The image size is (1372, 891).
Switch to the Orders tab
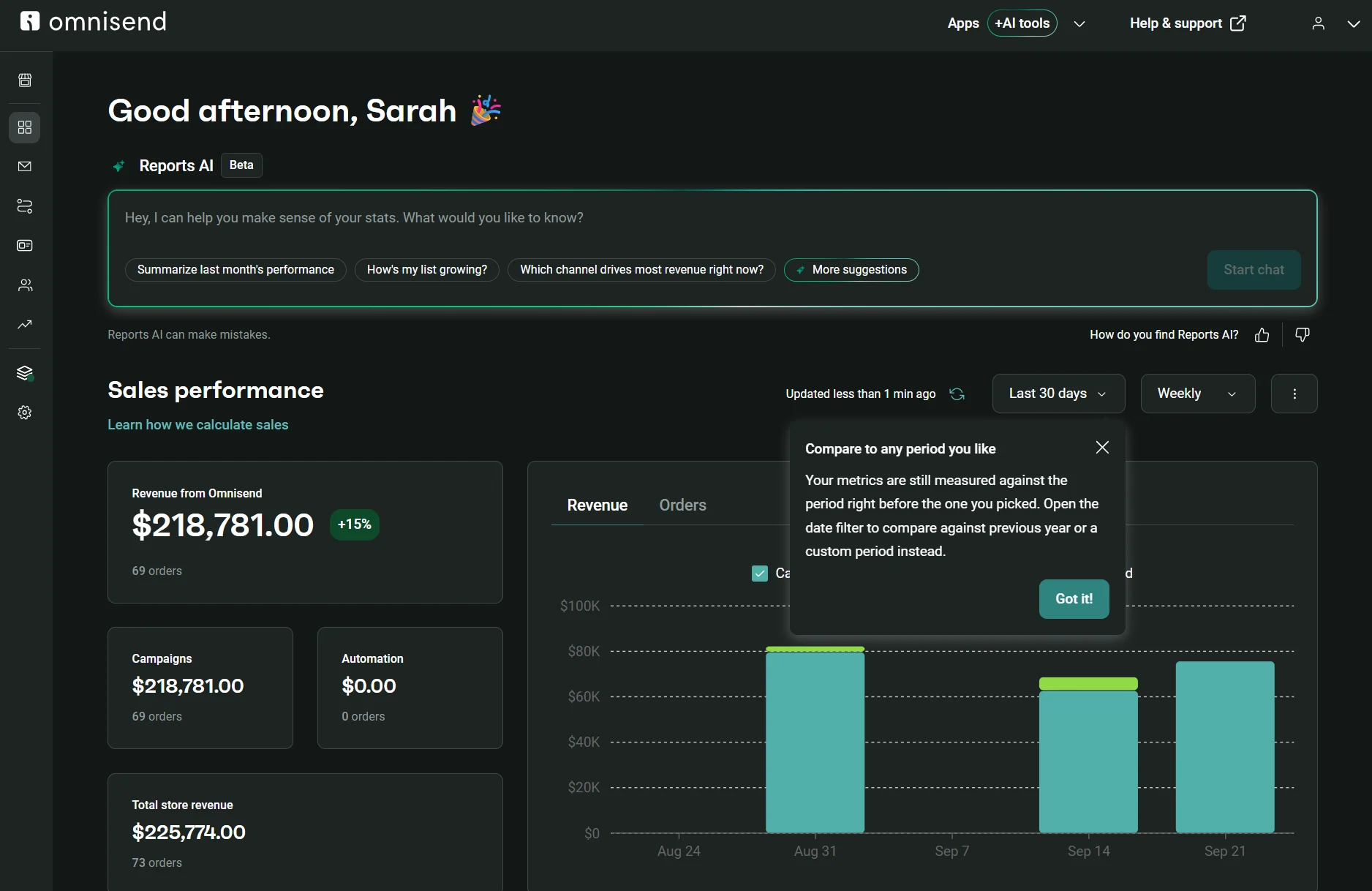[682, 505]
